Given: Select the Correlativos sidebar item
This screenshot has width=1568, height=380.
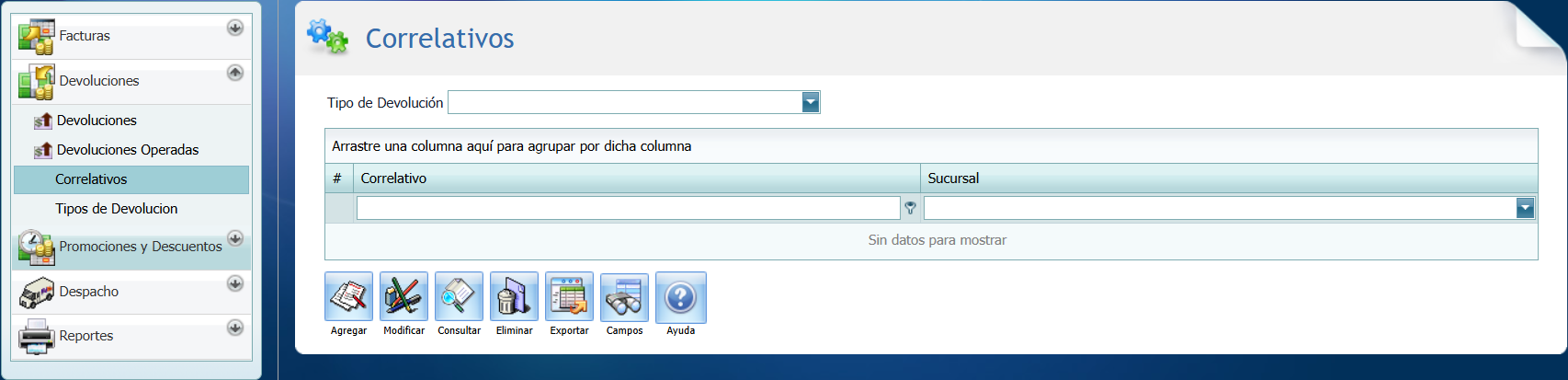Looking at the screenshot, I should 91,179.
